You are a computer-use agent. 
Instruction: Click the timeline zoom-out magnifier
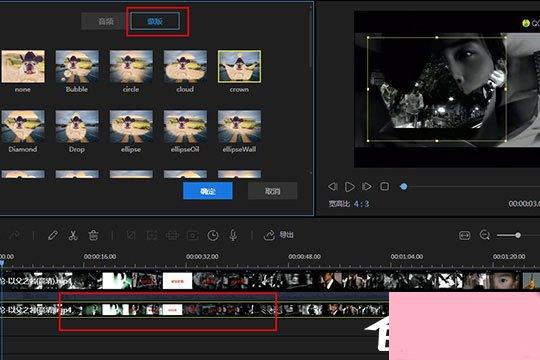pos(485,235)
